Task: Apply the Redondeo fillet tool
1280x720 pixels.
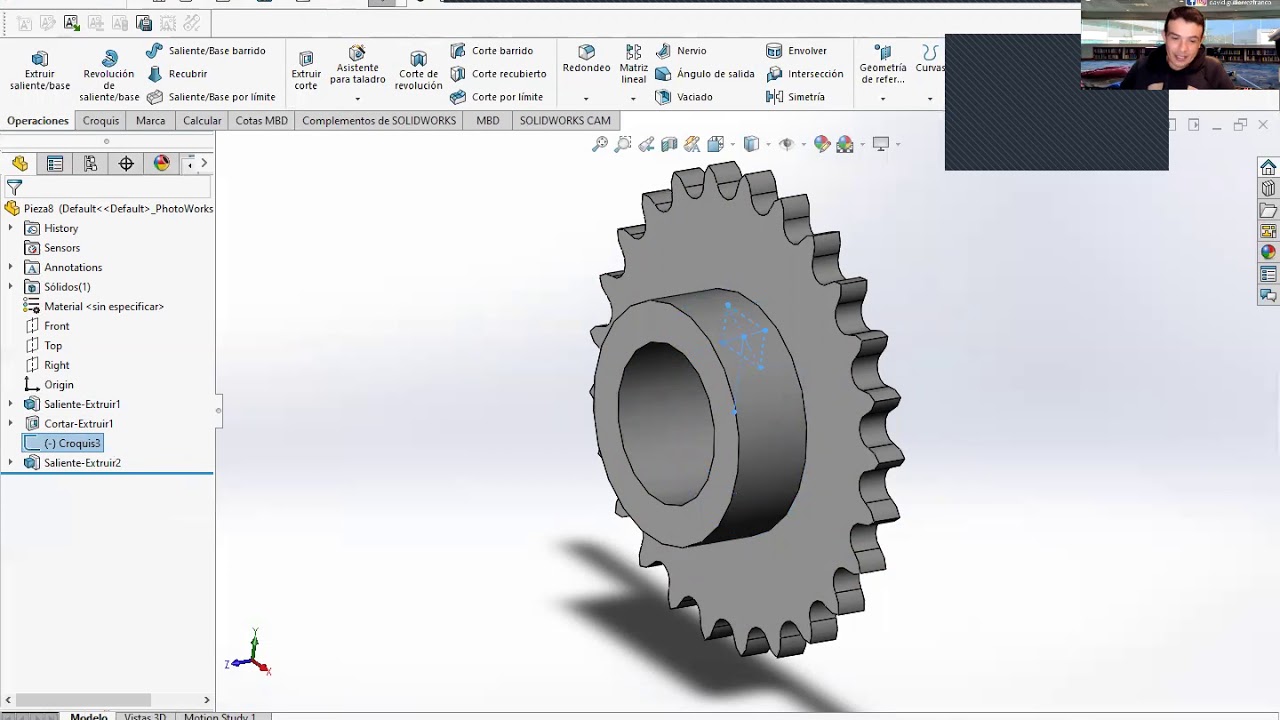Action: pos(586,60)
